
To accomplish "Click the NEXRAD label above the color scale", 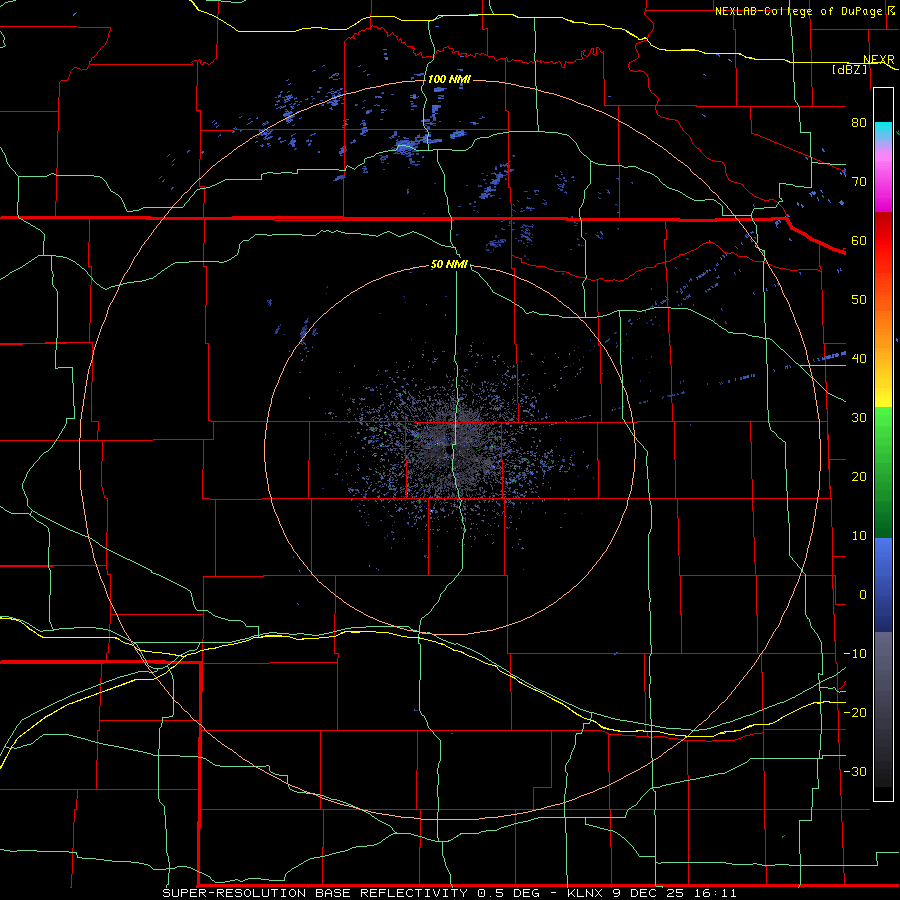I will pyautogui.click(x=878, y=60).
